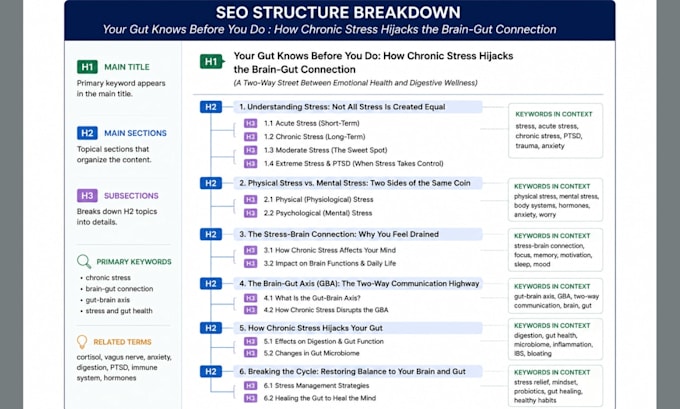This screenshot has height=409, width=680.
Task: Click the H3 badge beside 1.1 Acute Stress
Action: (250, 123)
